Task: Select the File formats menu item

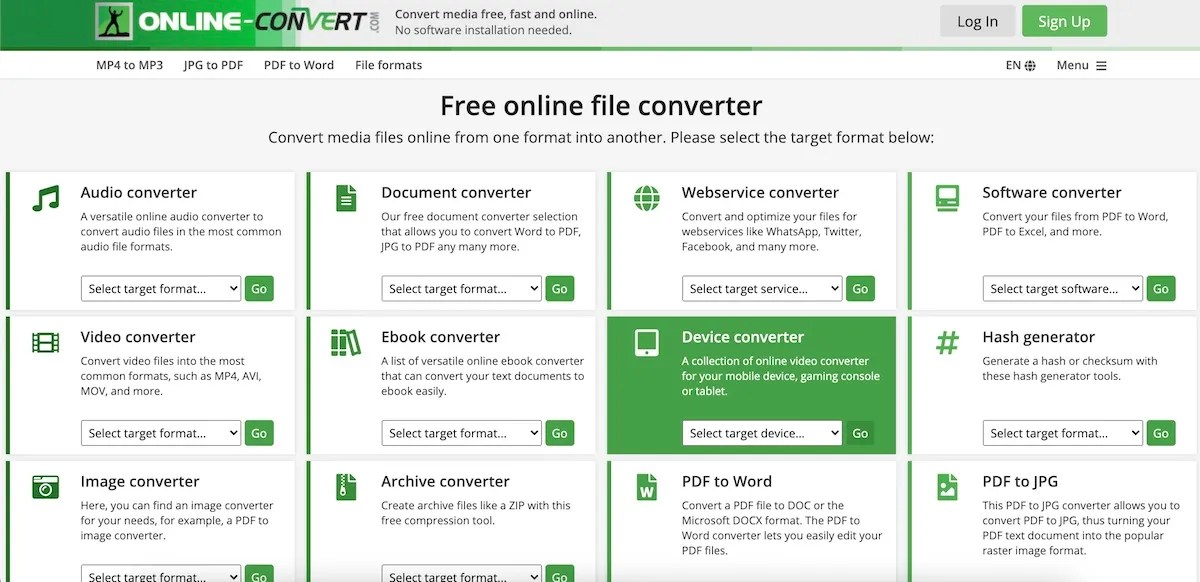Action: pos(388,64)
